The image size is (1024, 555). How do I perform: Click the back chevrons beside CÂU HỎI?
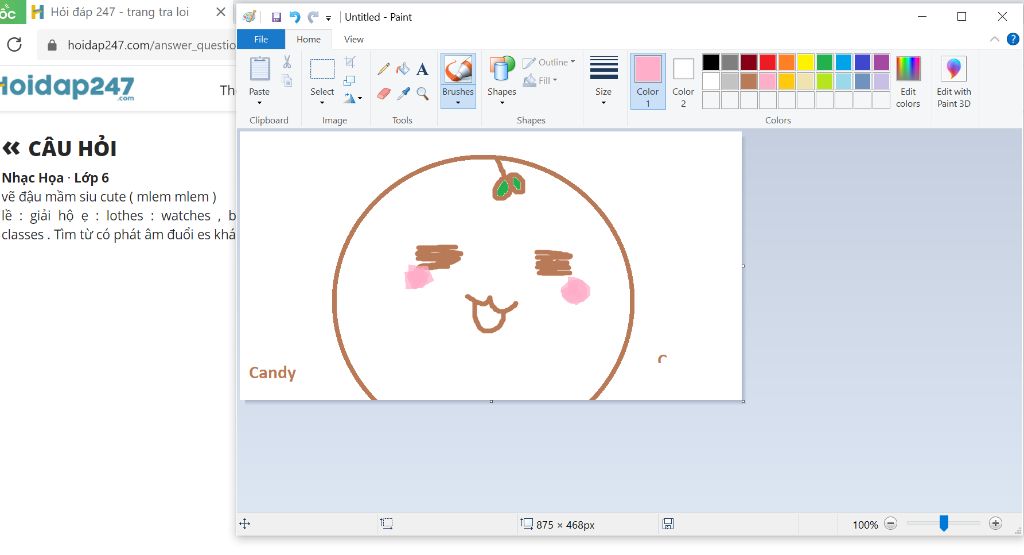tap(11, 148)
